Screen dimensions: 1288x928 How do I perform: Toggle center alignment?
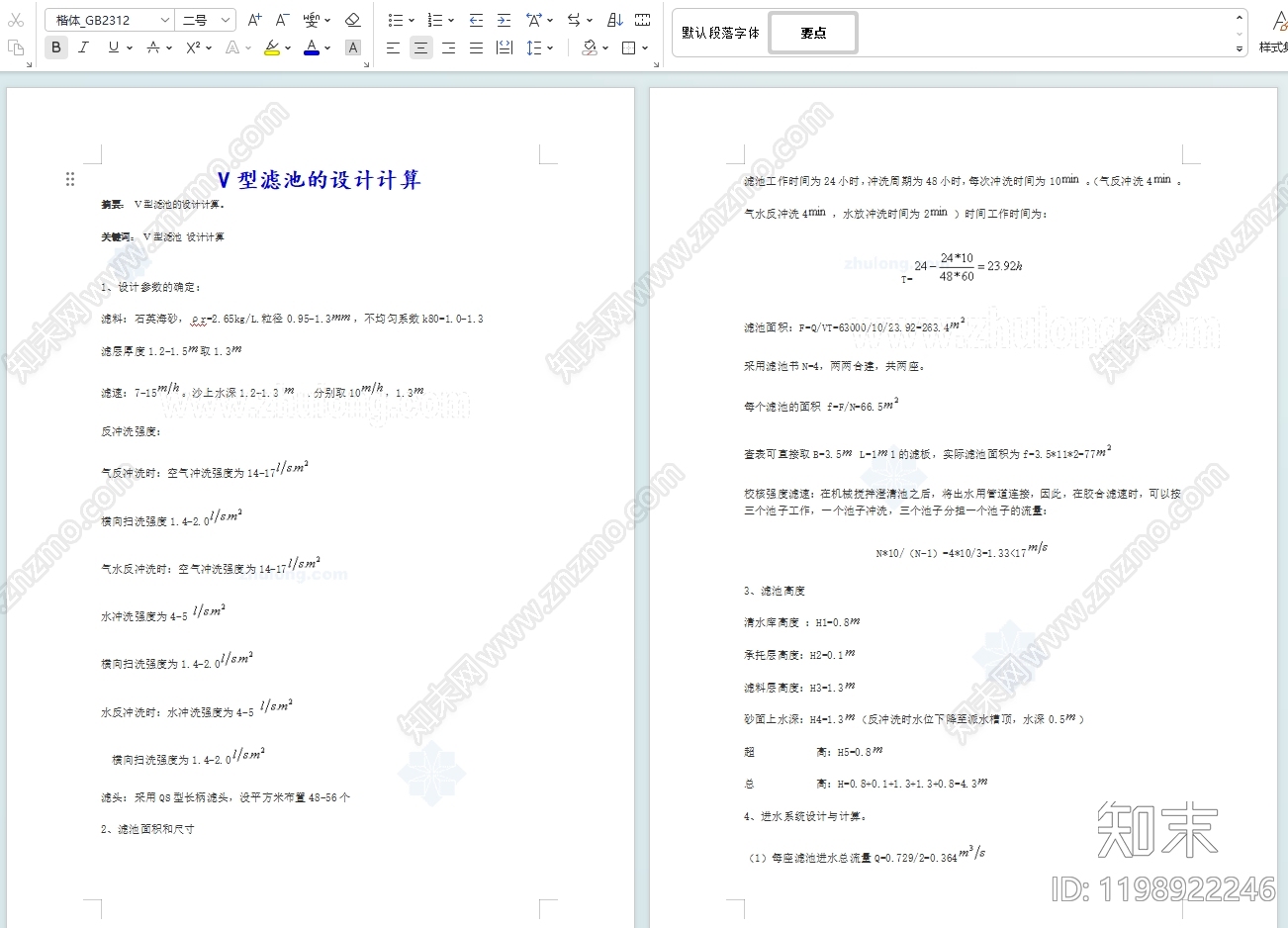click(x=421, y=47)
